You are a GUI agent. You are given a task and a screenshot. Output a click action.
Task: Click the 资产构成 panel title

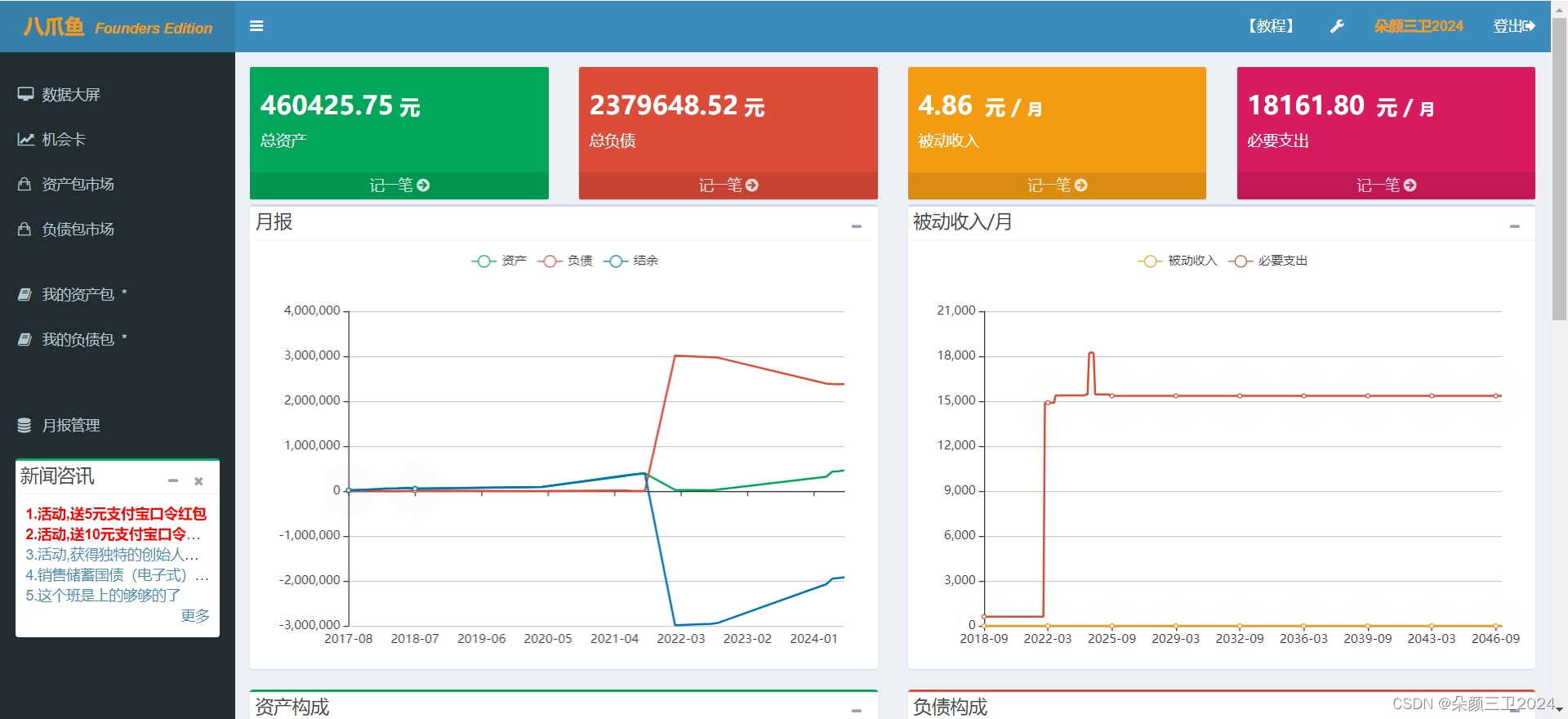pyautogui.click(x=292, y=707)
